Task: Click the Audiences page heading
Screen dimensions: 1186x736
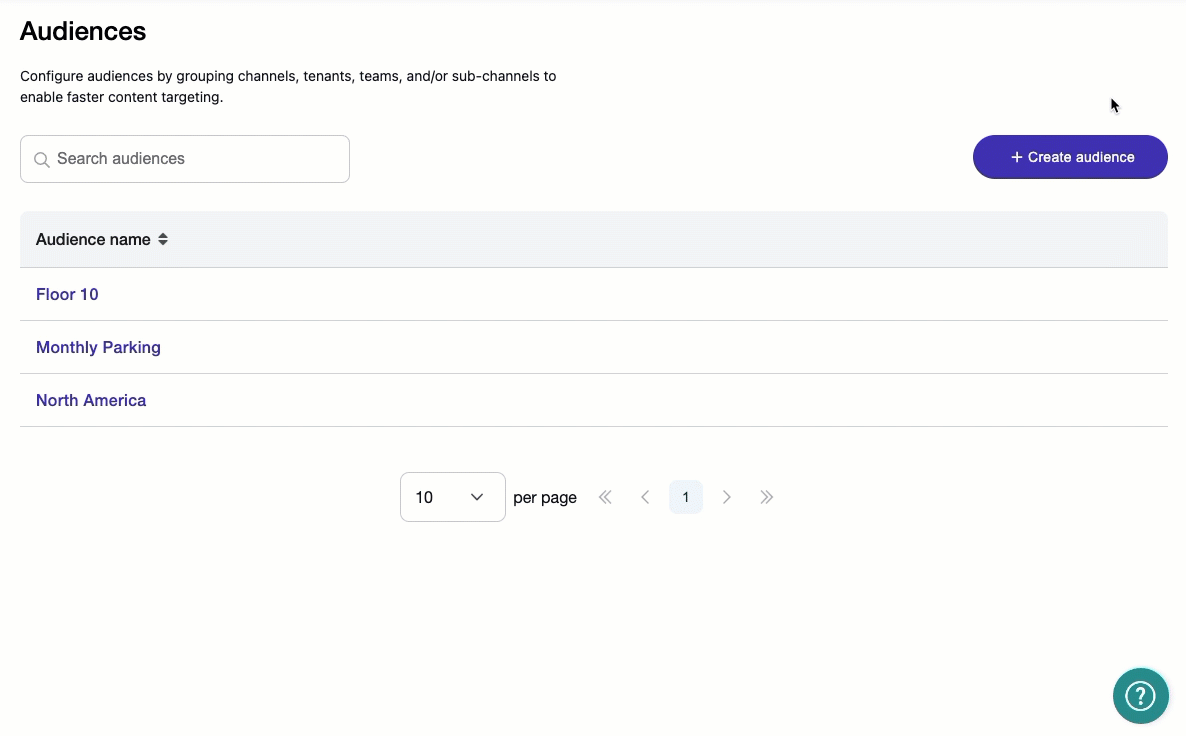Action: pyautogui.click(x=83, y=31)
